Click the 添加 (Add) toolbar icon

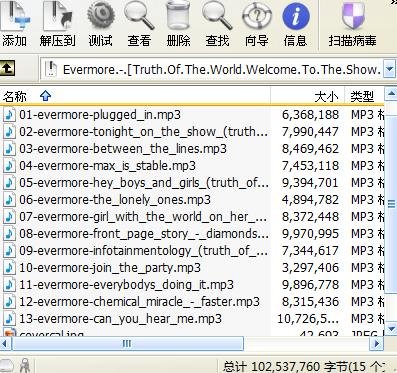click(x=15, y=17)
